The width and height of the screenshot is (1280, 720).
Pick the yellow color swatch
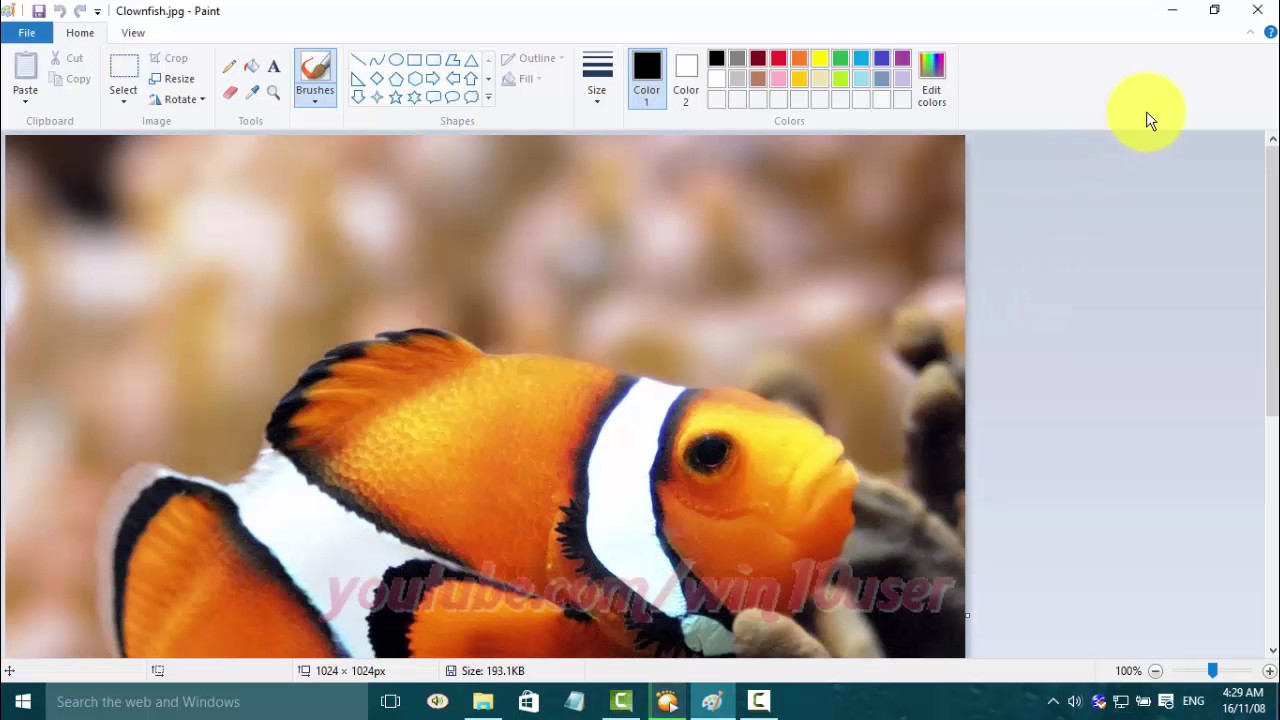pyautogui.click(x=820, y=59)
